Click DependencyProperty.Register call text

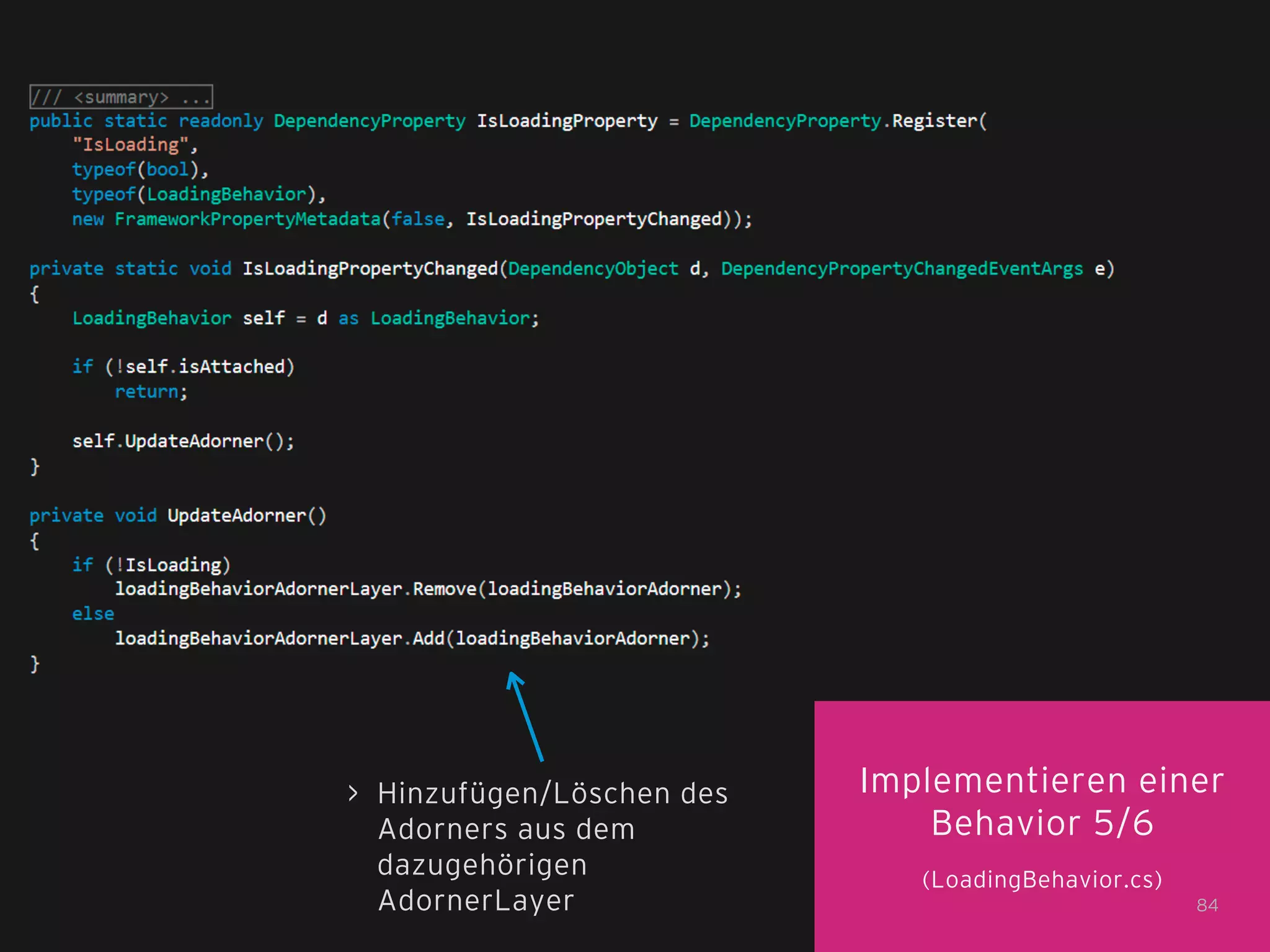tap(837, 121)
